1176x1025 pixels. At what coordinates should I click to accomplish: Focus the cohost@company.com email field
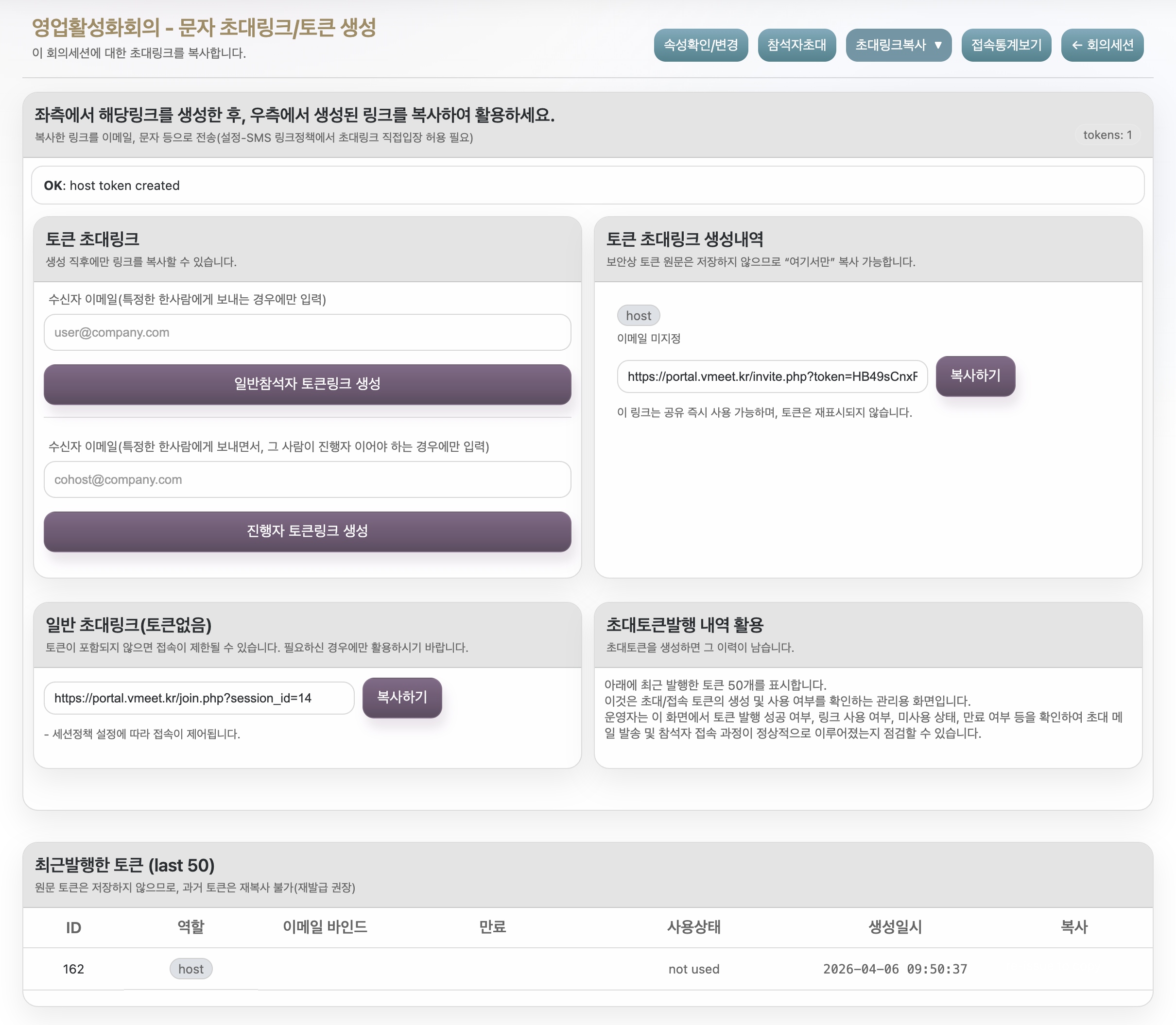coord(307,479)
